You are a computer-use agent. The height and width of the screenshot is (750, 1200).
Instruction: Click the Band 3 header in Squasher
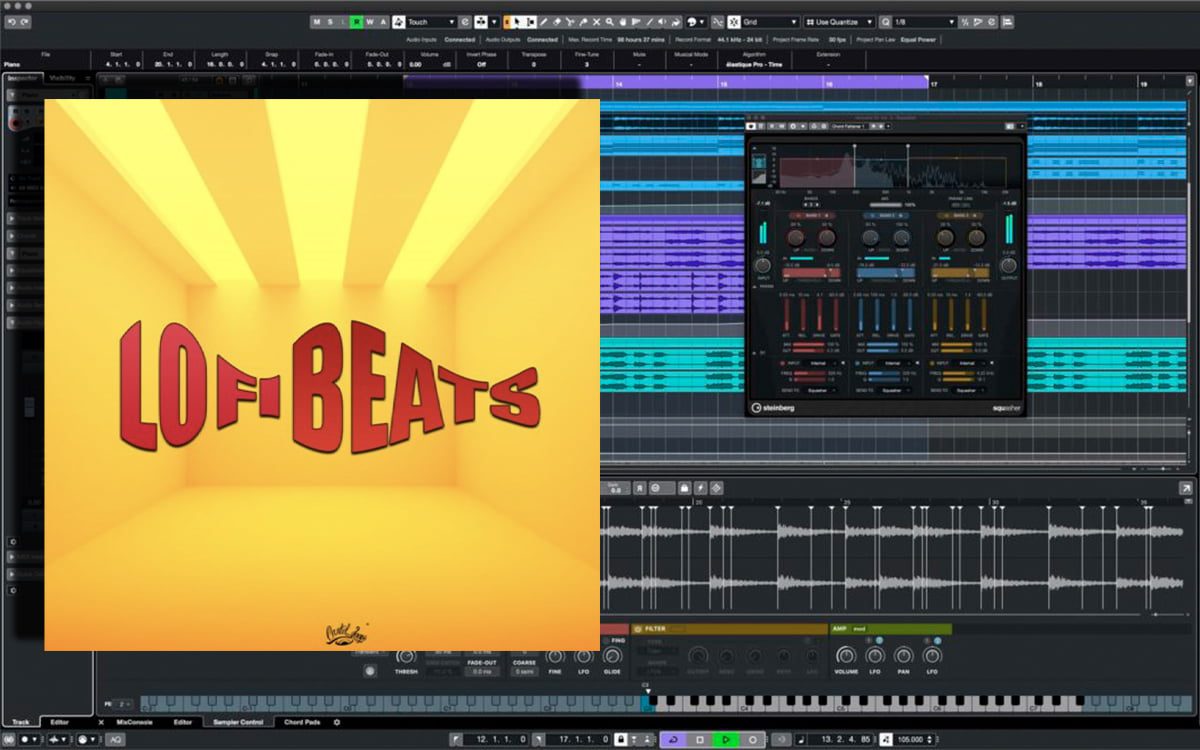960,215
